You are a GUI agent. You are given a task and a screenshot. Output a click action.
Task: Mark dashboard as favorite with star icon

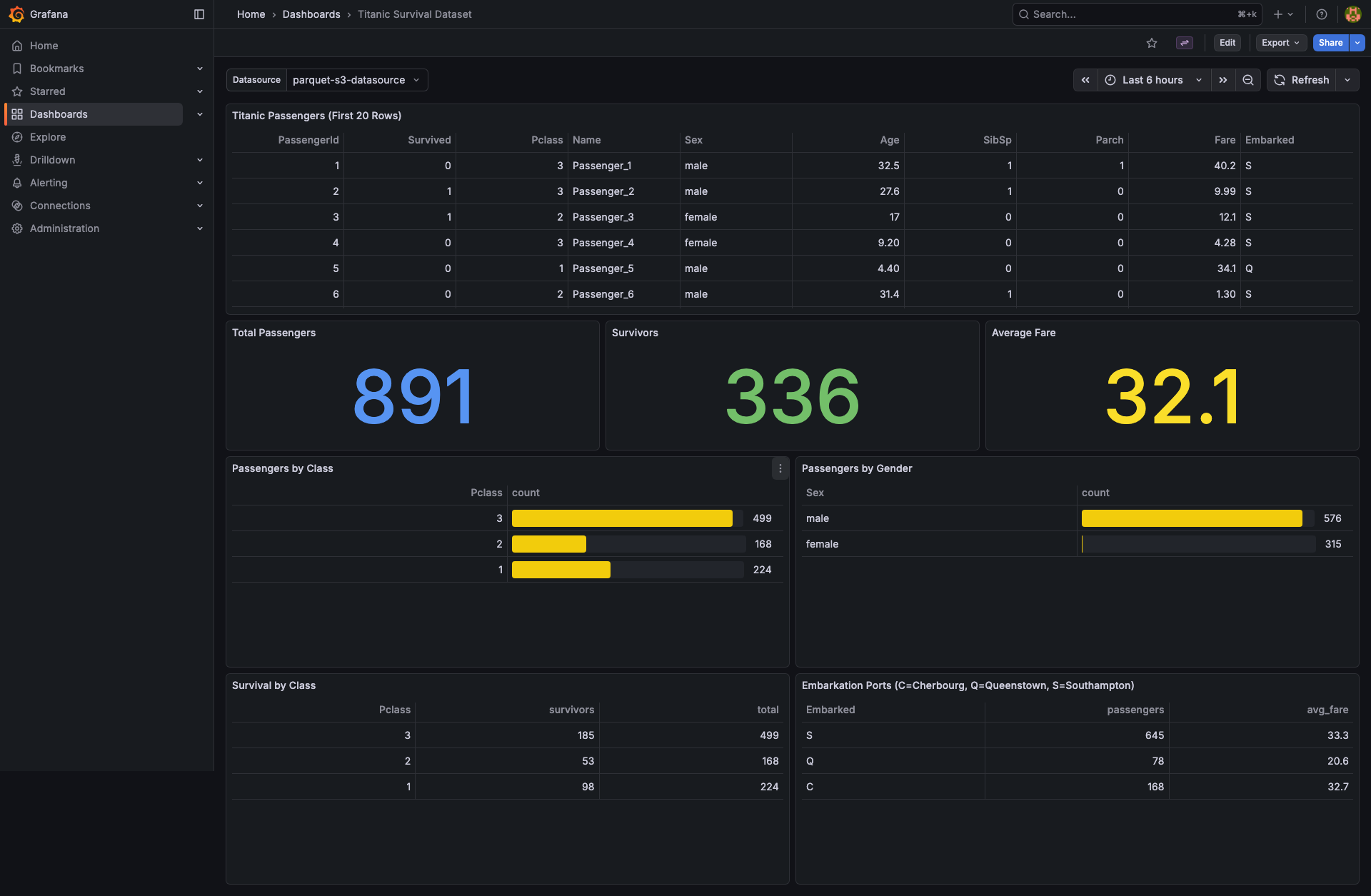tap(1152, 43)
